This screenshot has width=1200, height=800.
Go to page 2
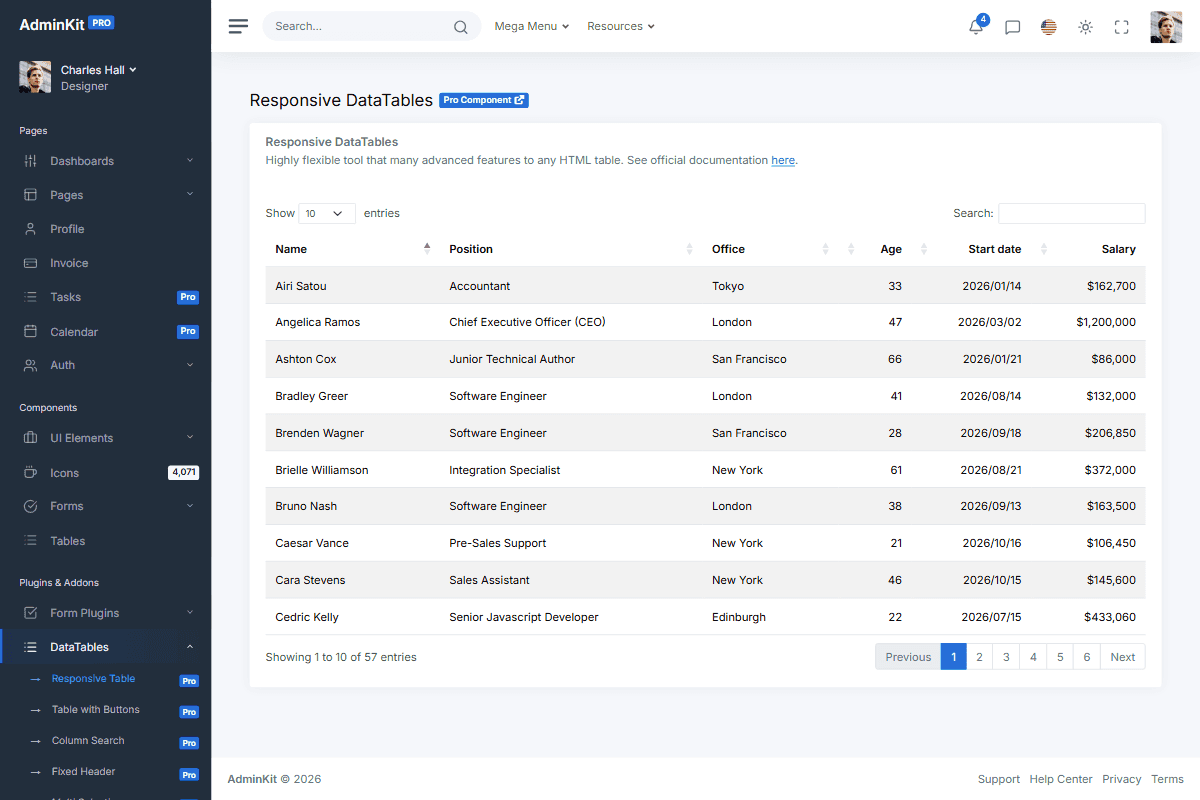(979, 657)
